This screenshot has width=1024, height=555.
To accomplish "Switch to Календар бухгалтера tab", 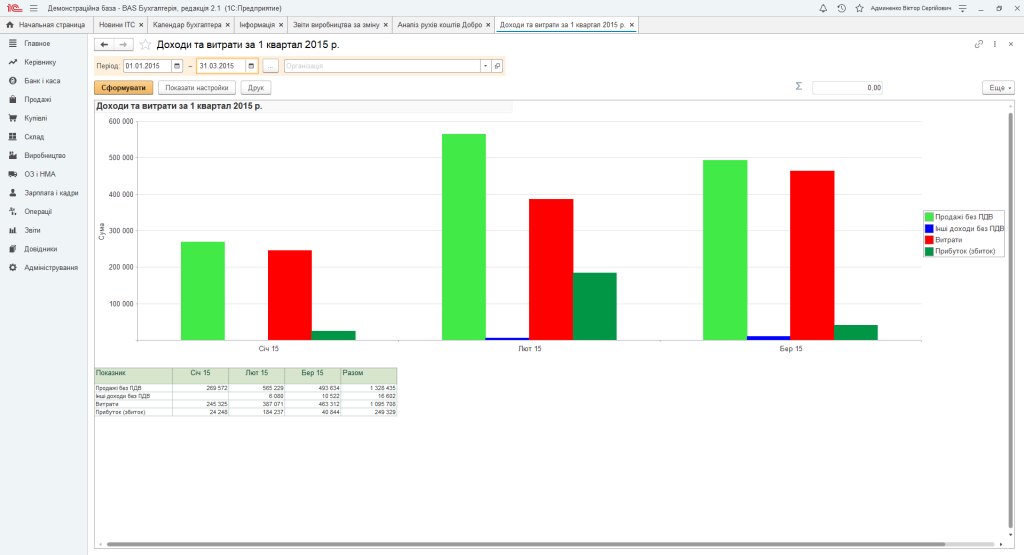I will 187,25.
